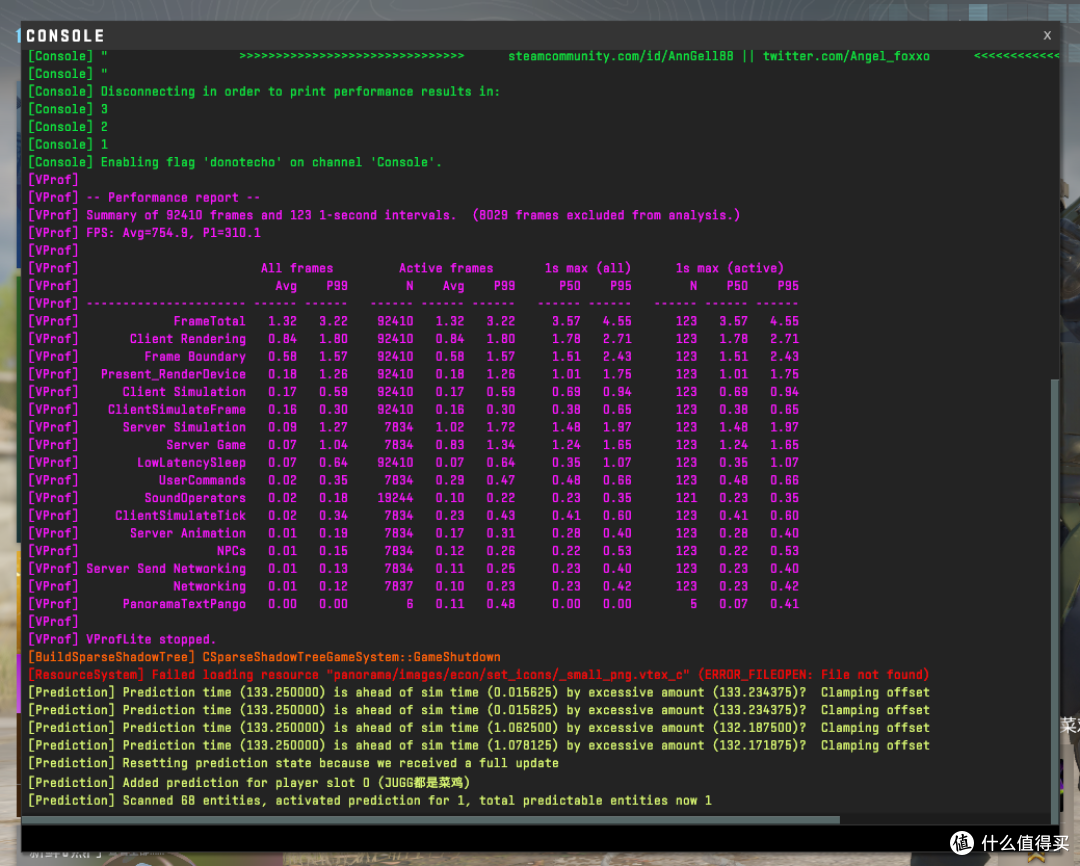Click the 'Server Game' row label
The height and width of the screenshot is (866, 1080).
[x=206, y=445]
